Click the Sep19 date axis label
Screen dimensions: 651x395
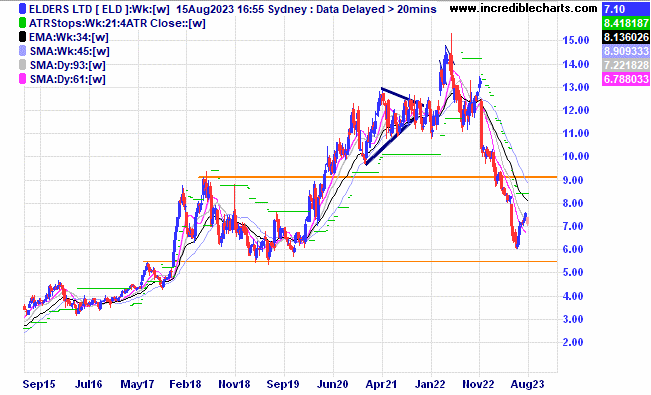coord(283,384)
